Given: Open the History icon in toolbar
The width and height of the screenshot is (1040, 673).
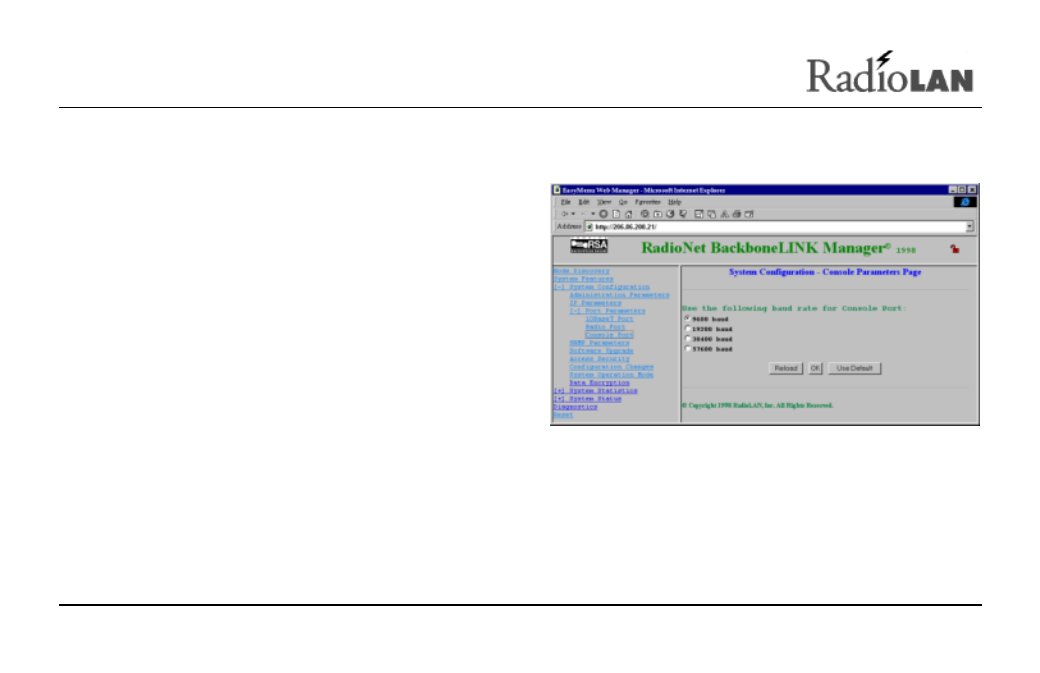Looking at the screenshot, I should click(x=670, y=214).
